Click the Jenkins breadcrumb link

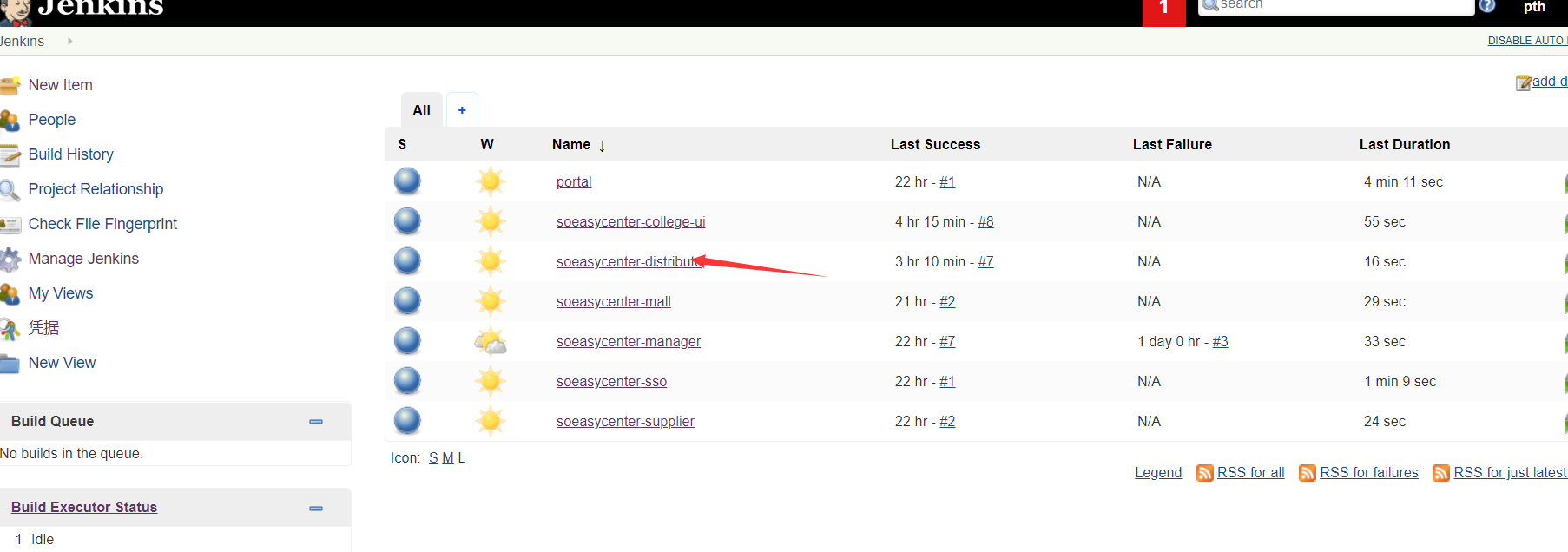[x=23, y=41]
